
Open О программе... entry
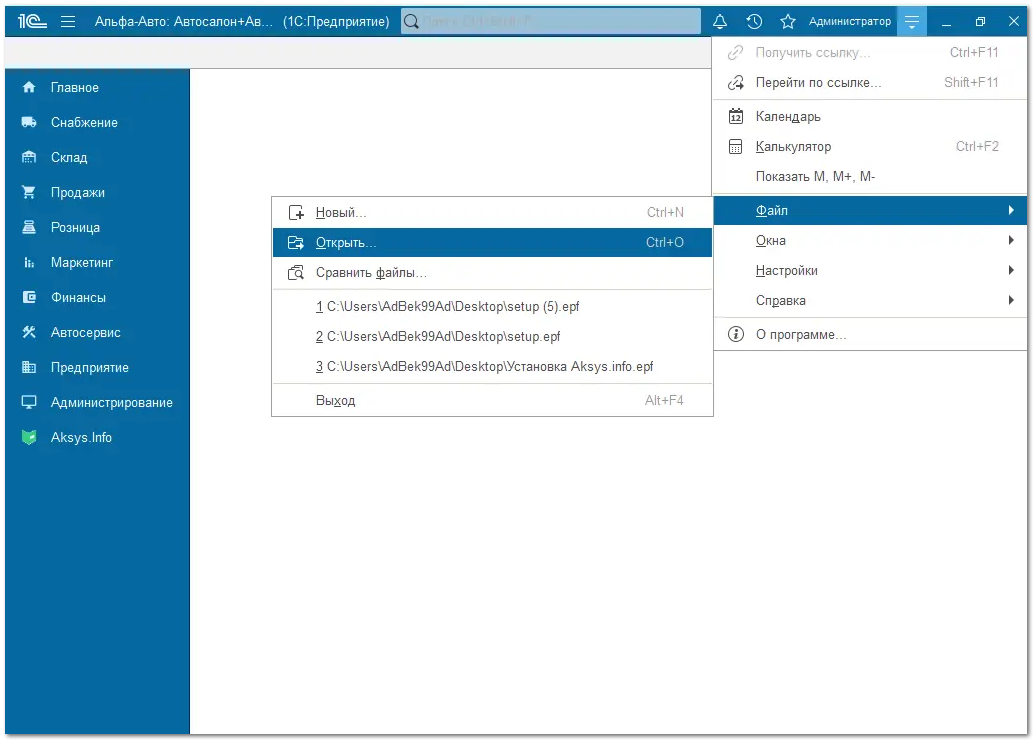[x=870, y=334]
